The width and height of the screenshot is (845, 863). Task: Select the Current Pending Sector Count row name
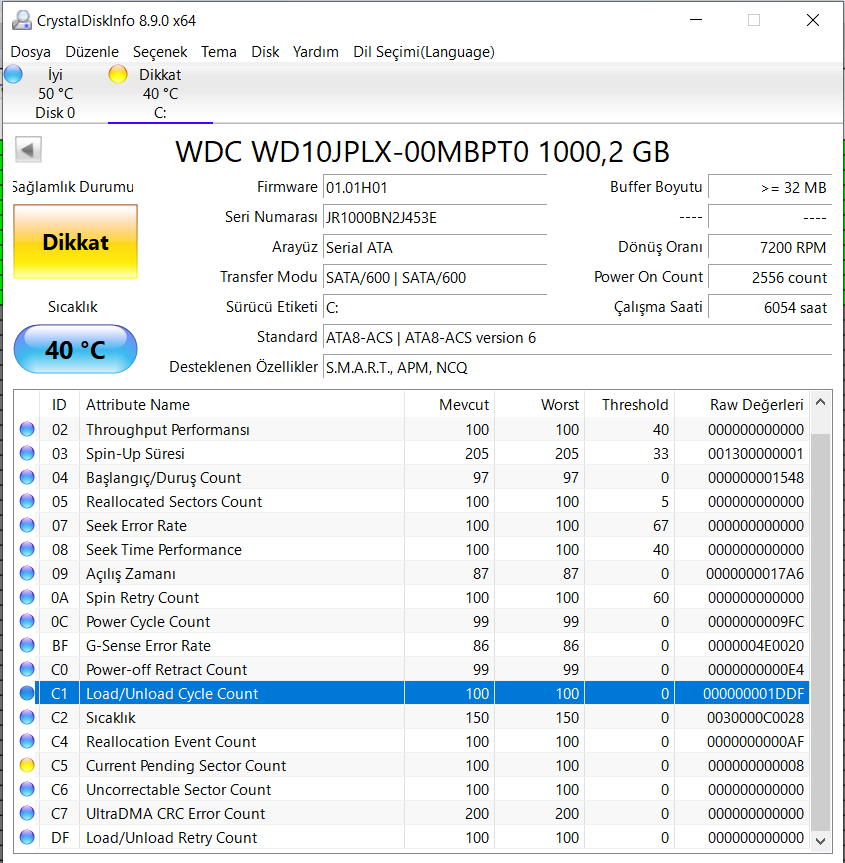point(186,766)
